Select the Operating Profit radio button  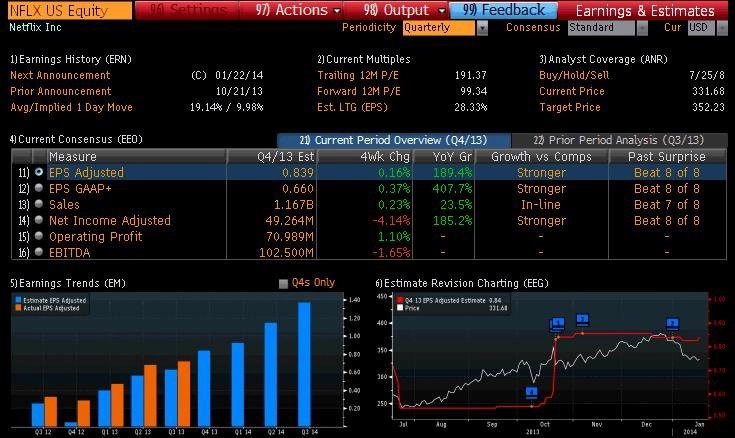pos(39,236)
